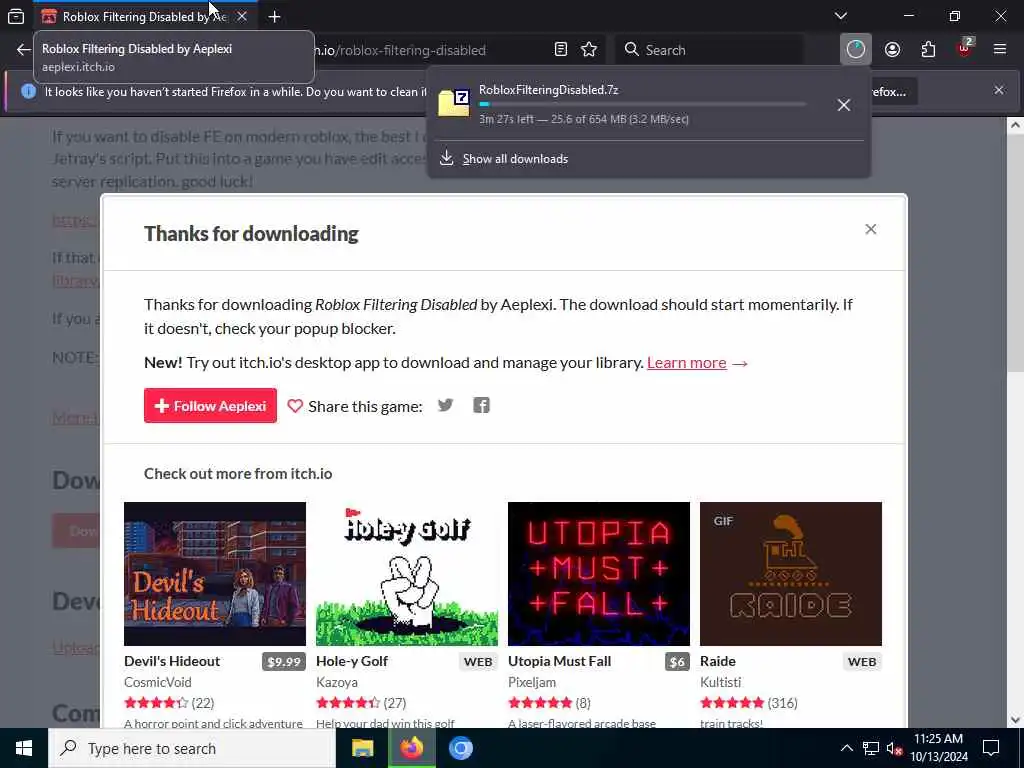Open the blue circular taskbar app
The image size is (1024, 768).
[x=460, y=748]
